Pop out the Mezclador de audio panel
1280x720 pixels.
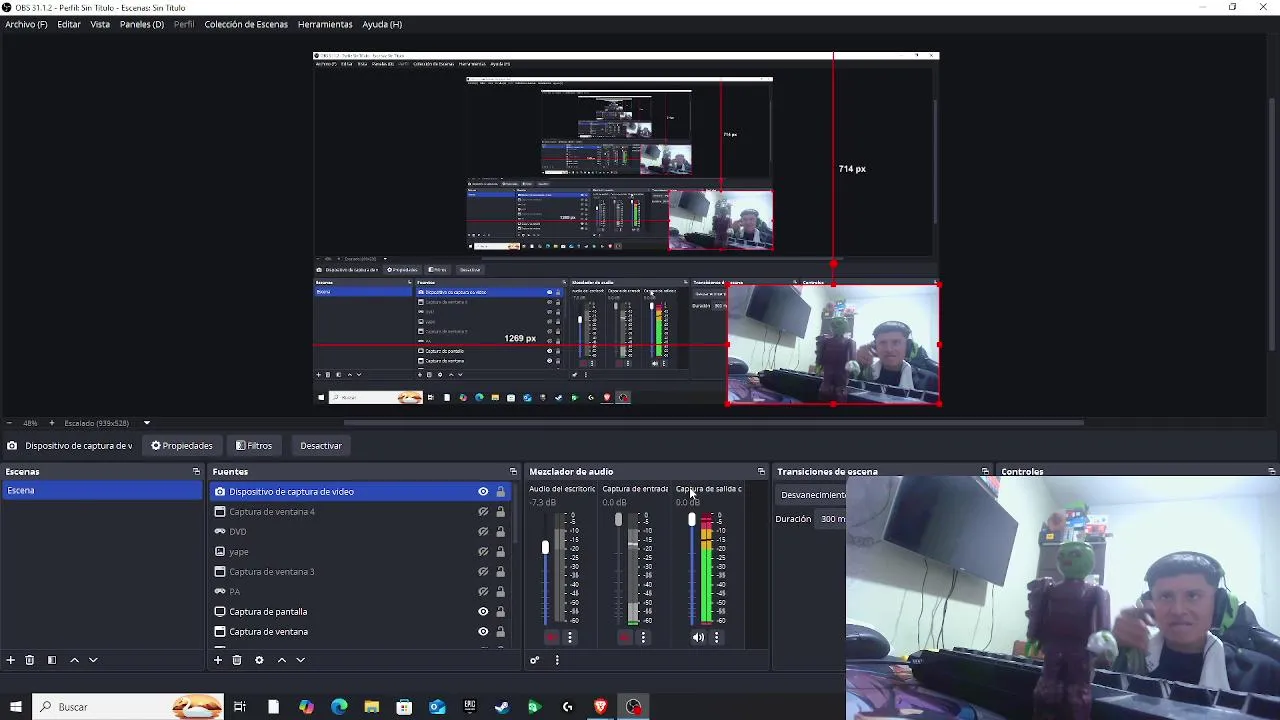tap(761, 472)
